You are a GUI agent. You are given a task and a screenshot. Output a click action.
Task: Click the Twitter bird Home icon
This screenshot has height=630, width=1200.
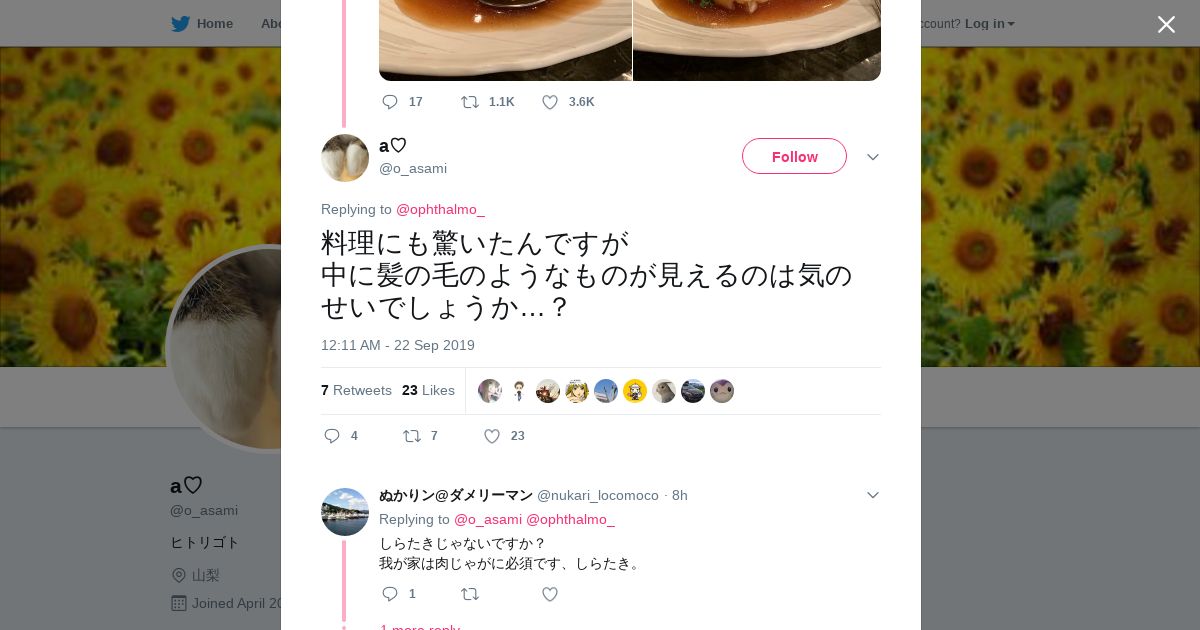(x=180, y=24)
